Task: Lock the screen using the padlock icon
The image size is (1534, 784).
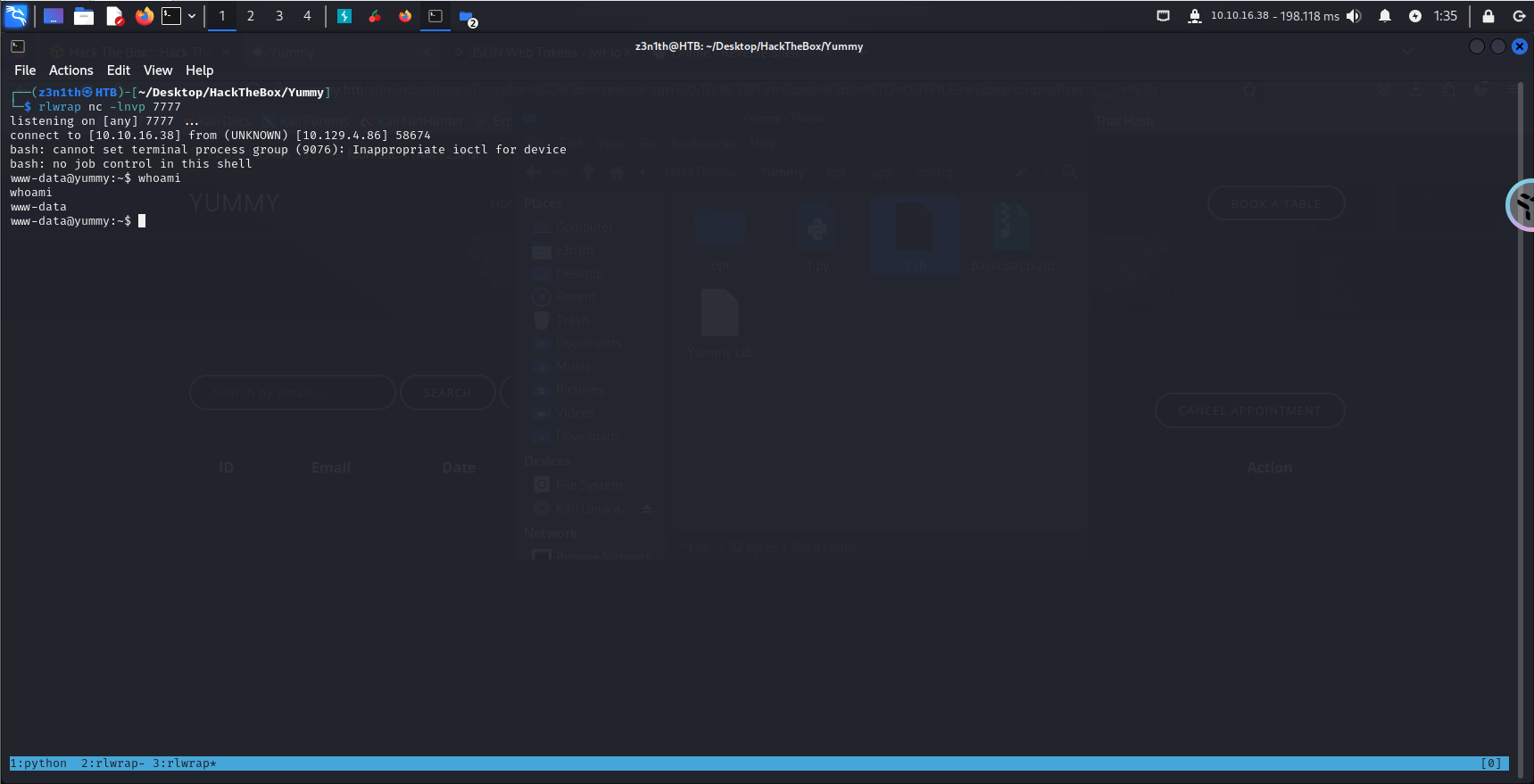Action: [x=1488, y=16]
